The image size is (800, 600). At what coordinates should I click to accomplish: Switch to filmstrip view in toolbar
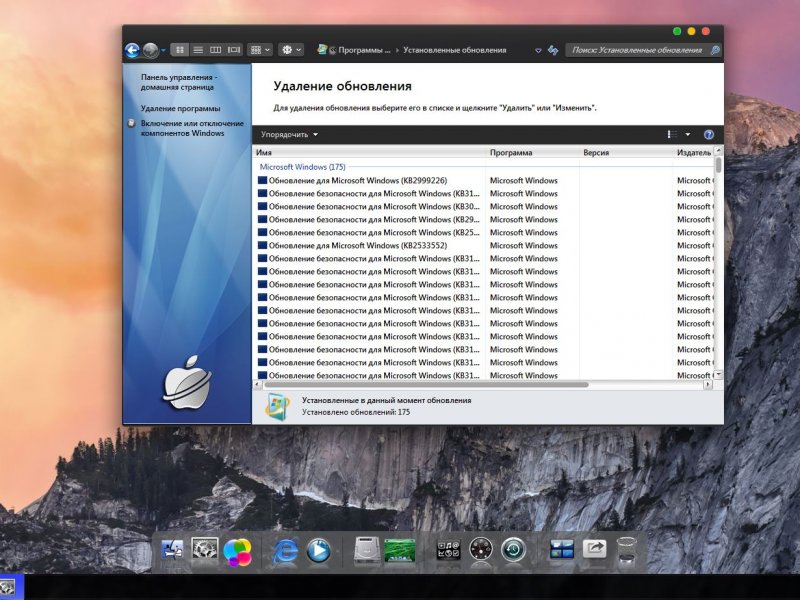pos(234,50)
